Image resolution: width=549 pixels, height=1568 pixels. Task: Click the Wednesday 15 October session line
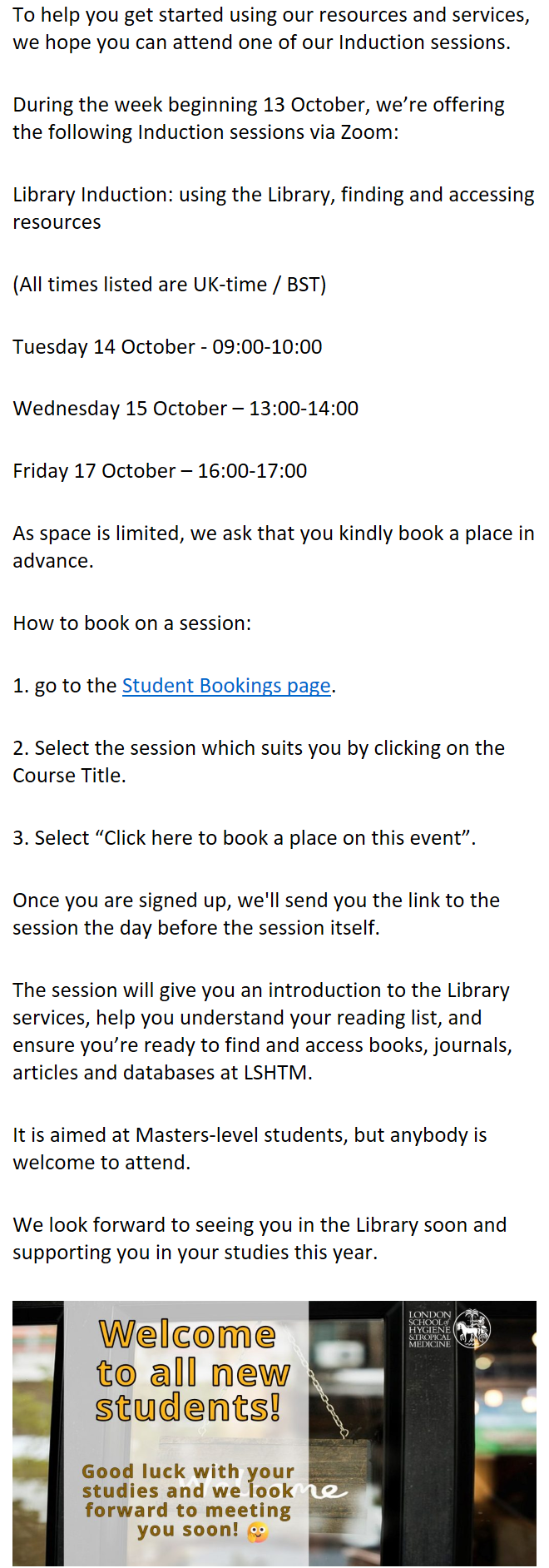click(185, 409)
